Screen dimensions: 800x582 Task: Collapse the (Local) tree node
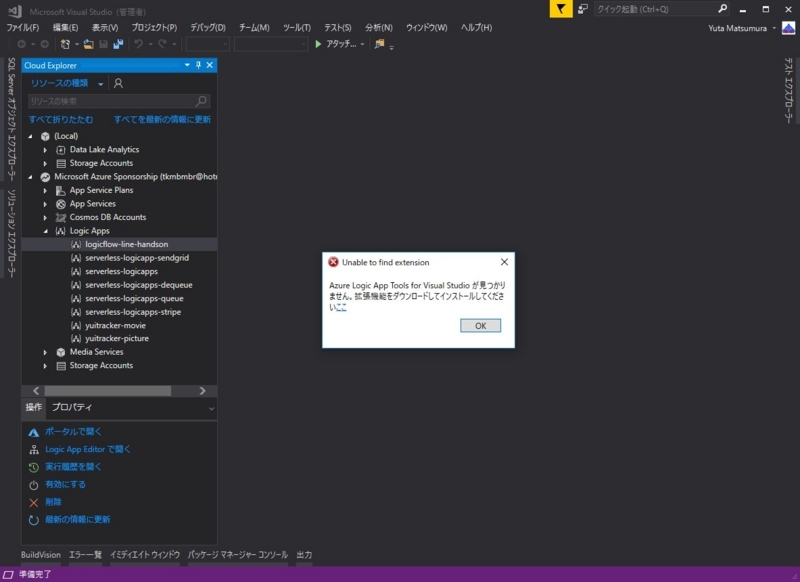click(x=30, y=136)
